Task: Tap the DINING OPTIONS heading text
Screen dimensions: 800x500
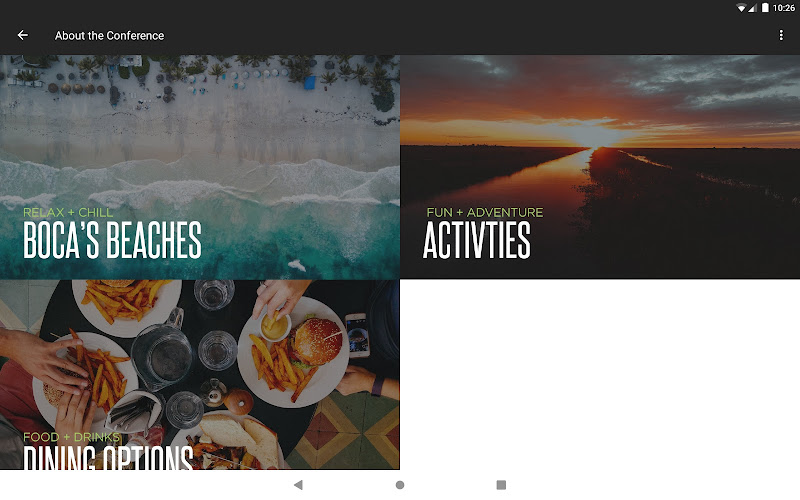Action: coord(108,458)
